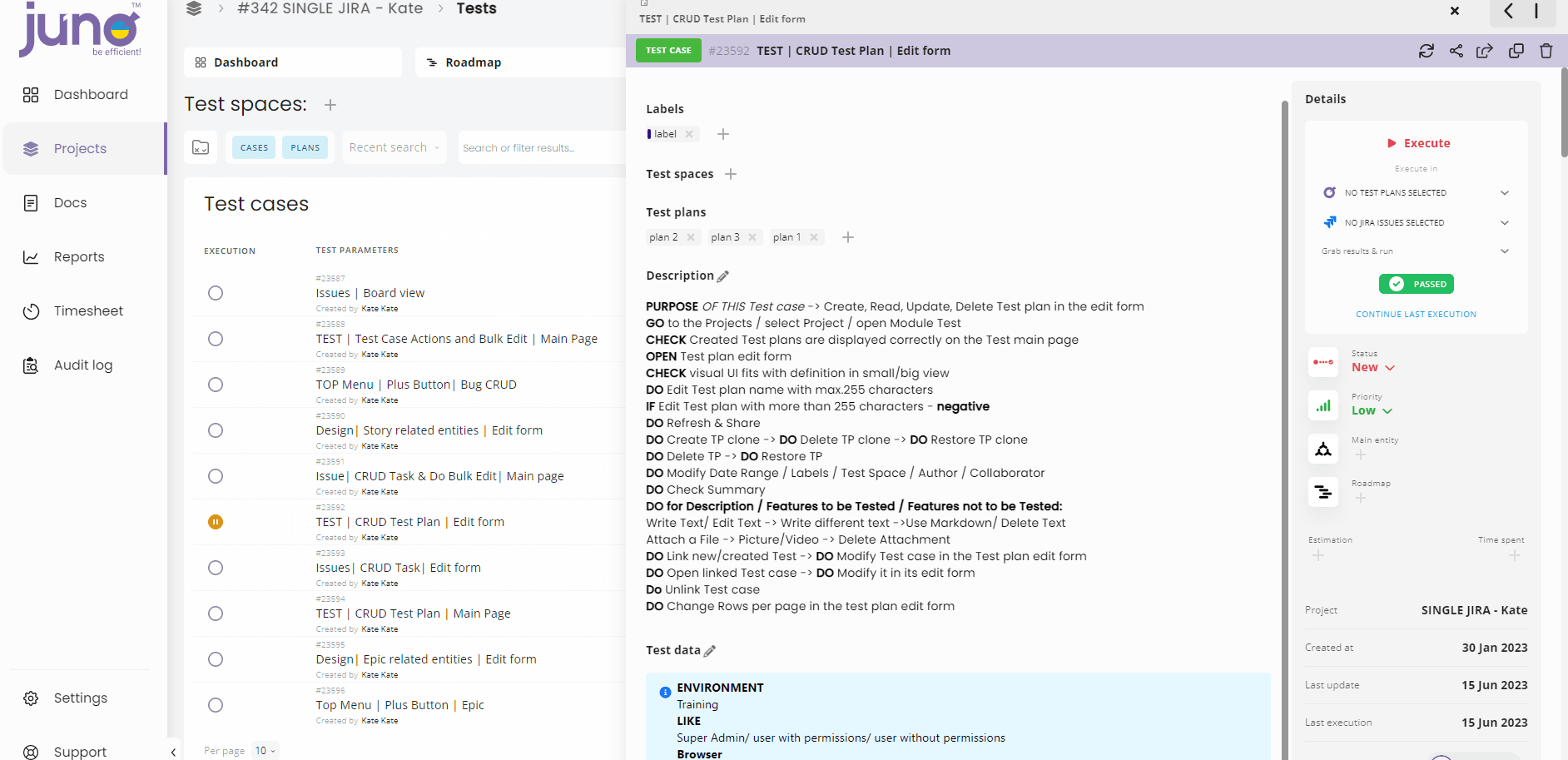
Task: Click the Execute button
Action: click(1418, 143)
